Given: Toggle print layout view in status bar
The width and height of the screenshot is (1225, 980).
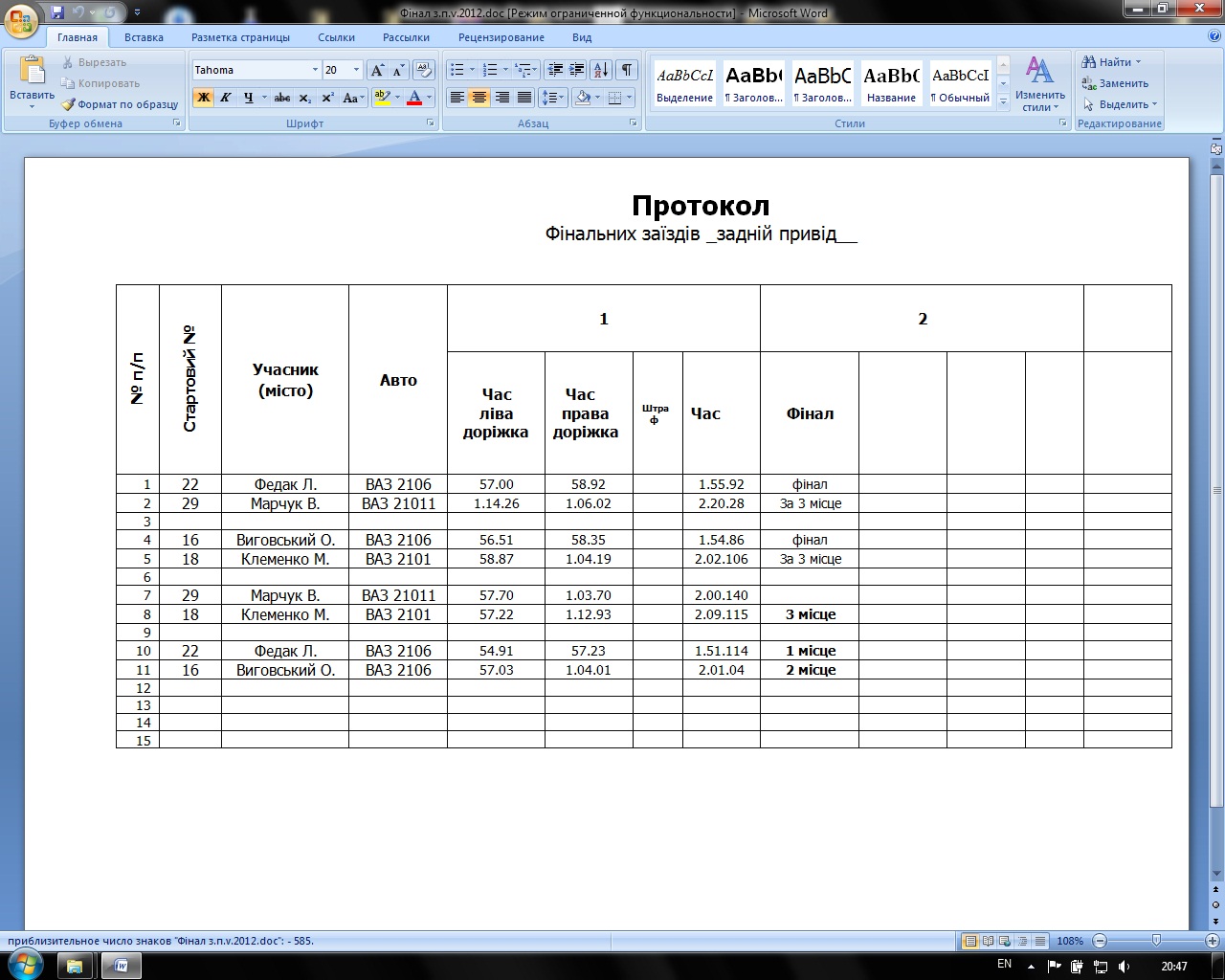Looking at the screenshot, I should [971, 941].
